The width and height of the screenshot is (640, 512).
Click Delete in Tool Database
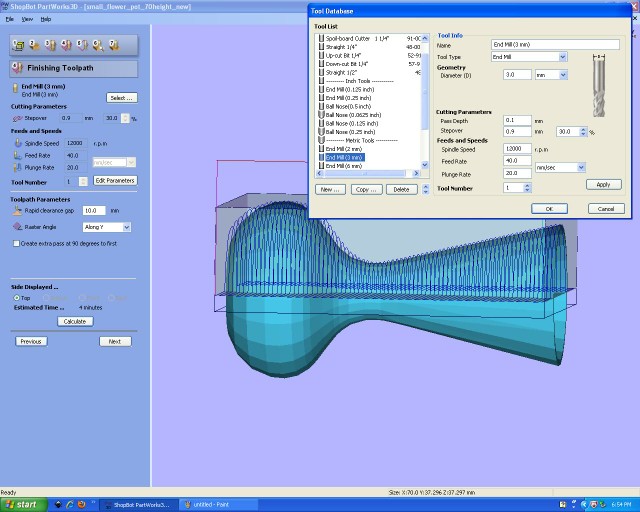tap(402, 189)
